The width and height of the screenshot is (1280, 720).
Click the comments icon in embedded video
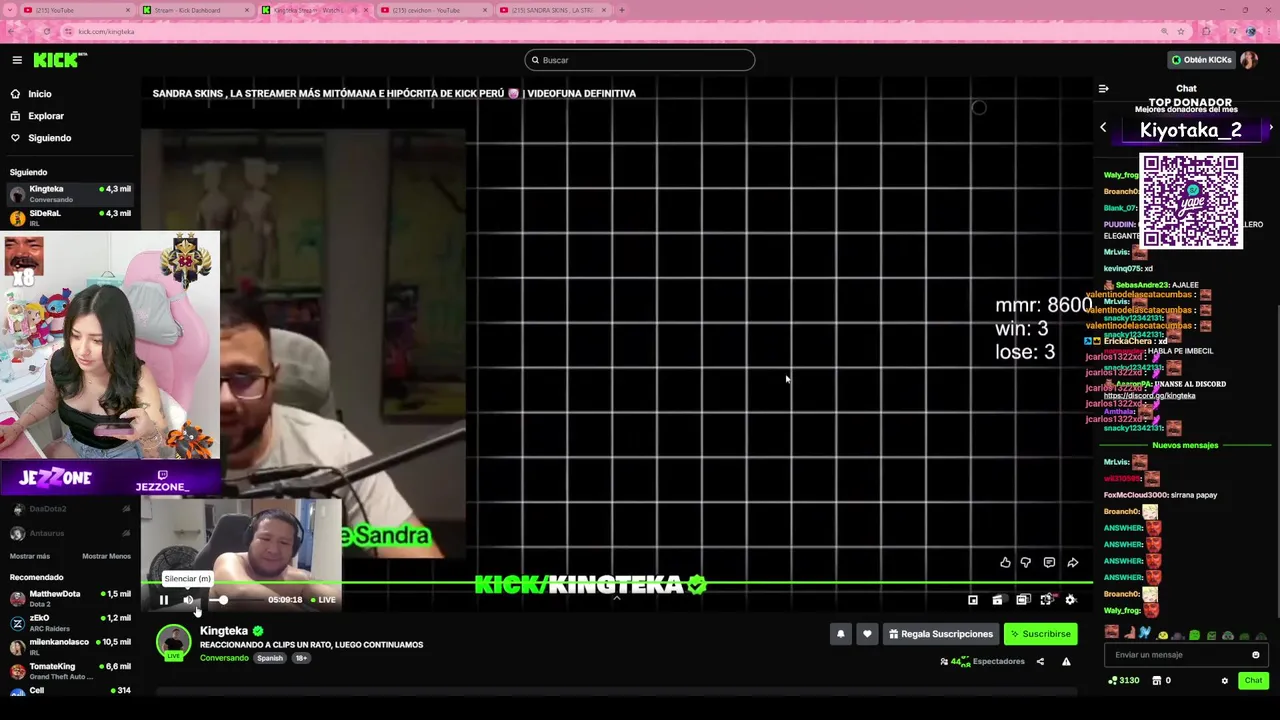tap(1049, 563)
